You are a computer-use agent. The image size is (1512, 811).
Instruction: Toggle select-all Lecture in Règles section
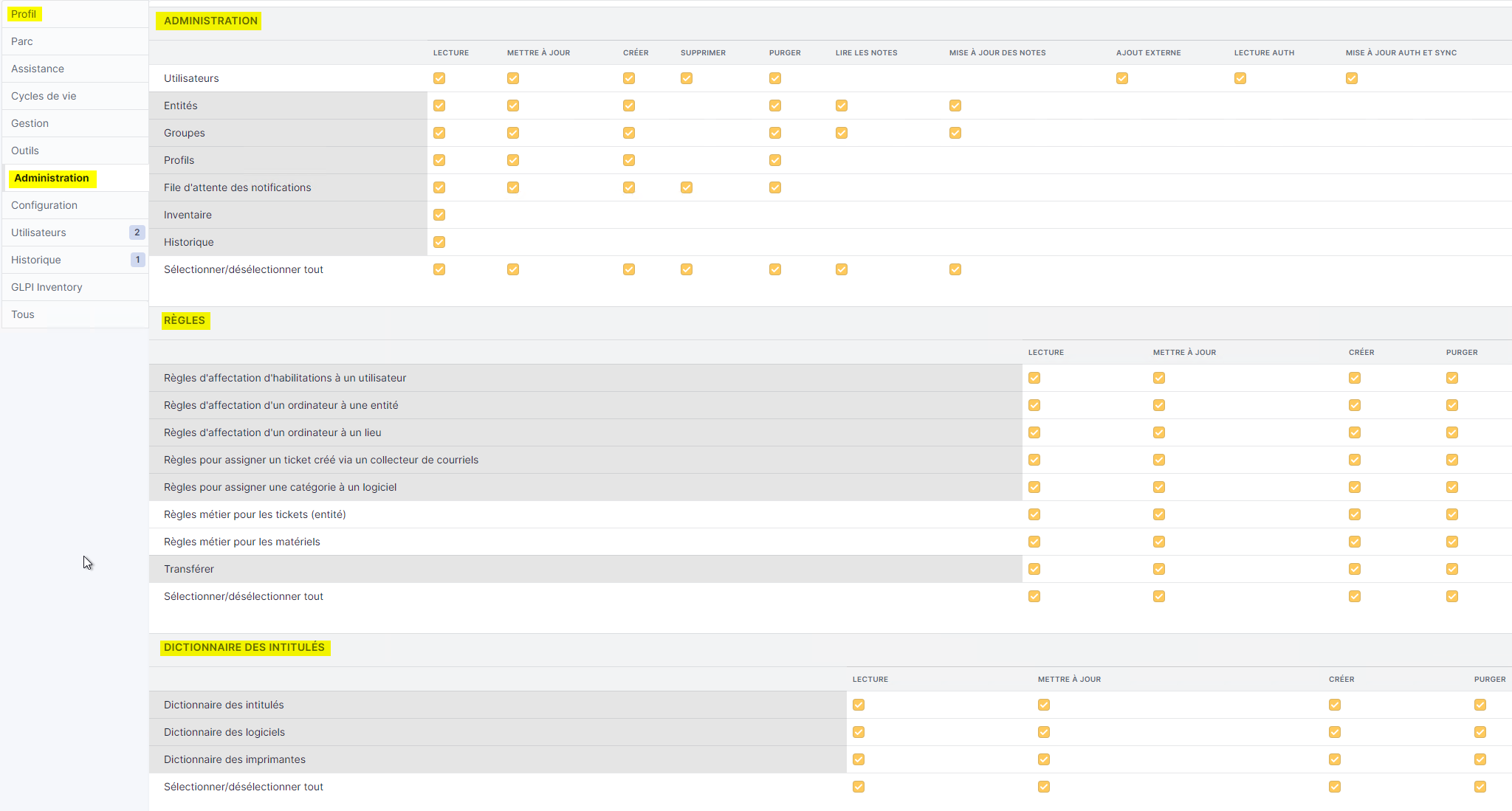(x=1034, y=596)
